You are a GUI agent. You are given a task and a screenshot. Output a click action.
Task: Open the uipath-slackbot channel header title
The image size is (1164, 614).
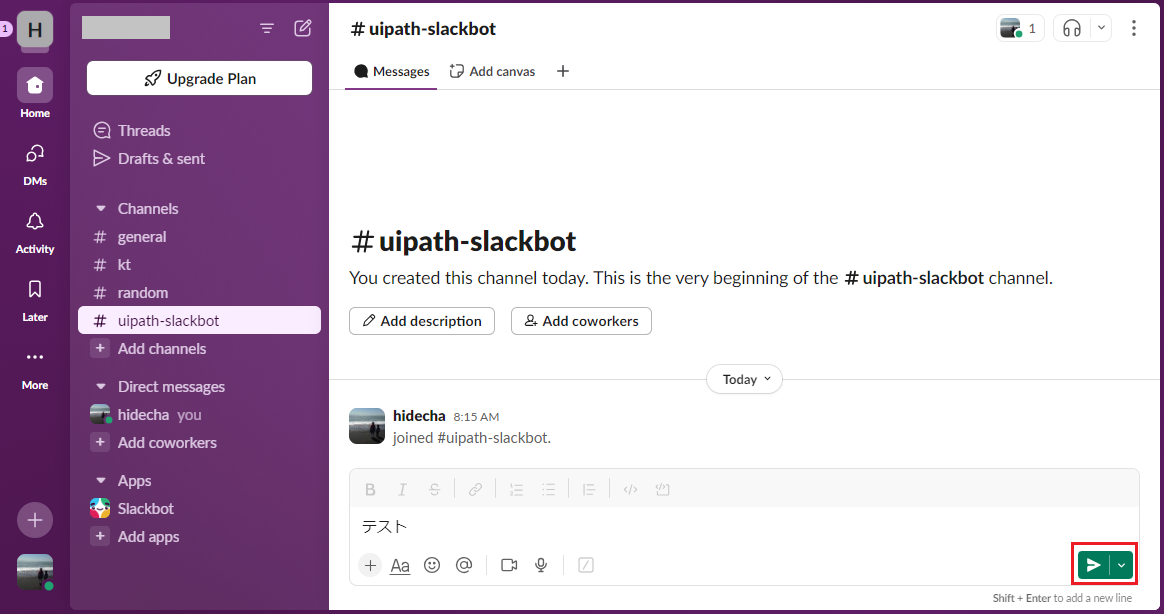pos(423,29)
